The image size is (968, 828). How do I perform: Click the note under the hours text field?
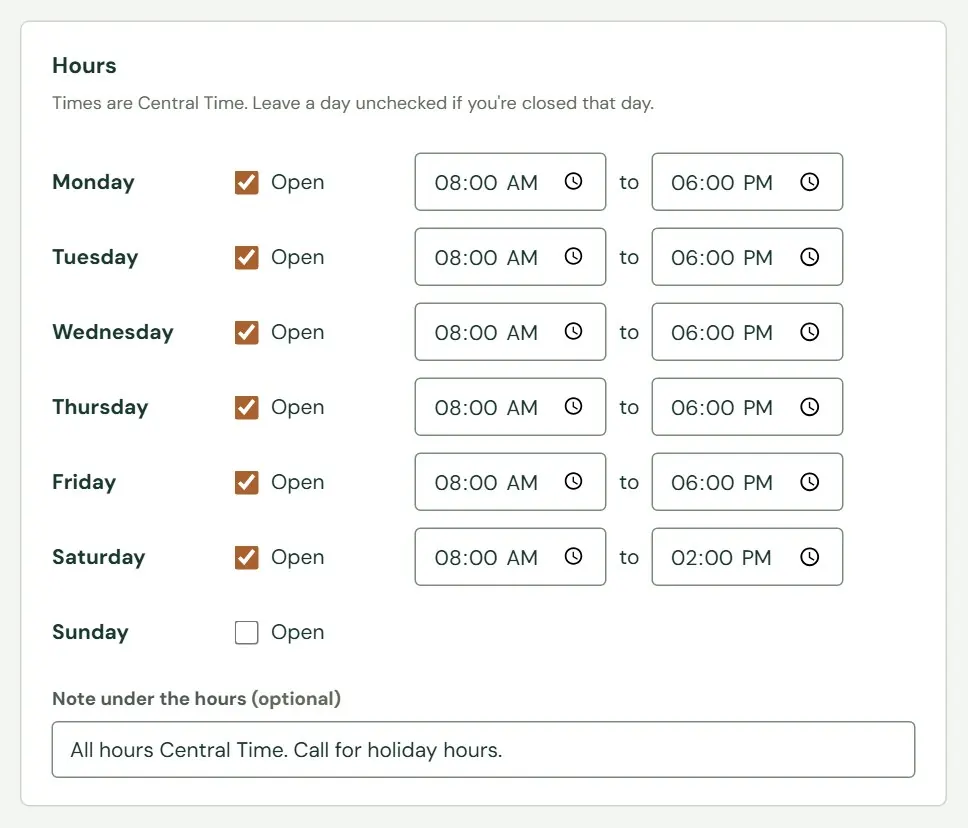[x=483, y=750]
